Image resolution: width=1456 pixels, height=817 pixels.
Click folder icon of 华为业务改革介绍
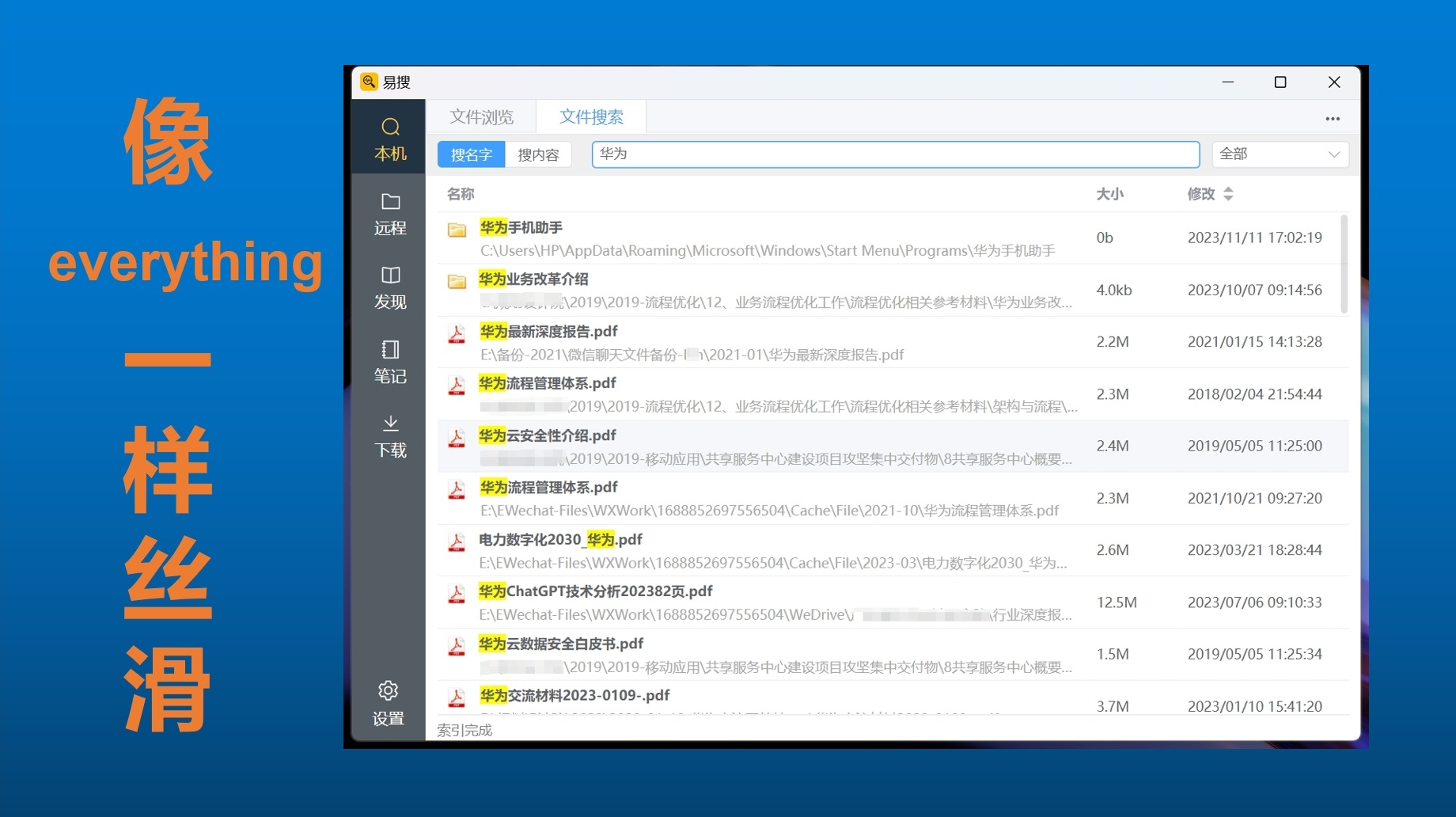click(457, 281)
